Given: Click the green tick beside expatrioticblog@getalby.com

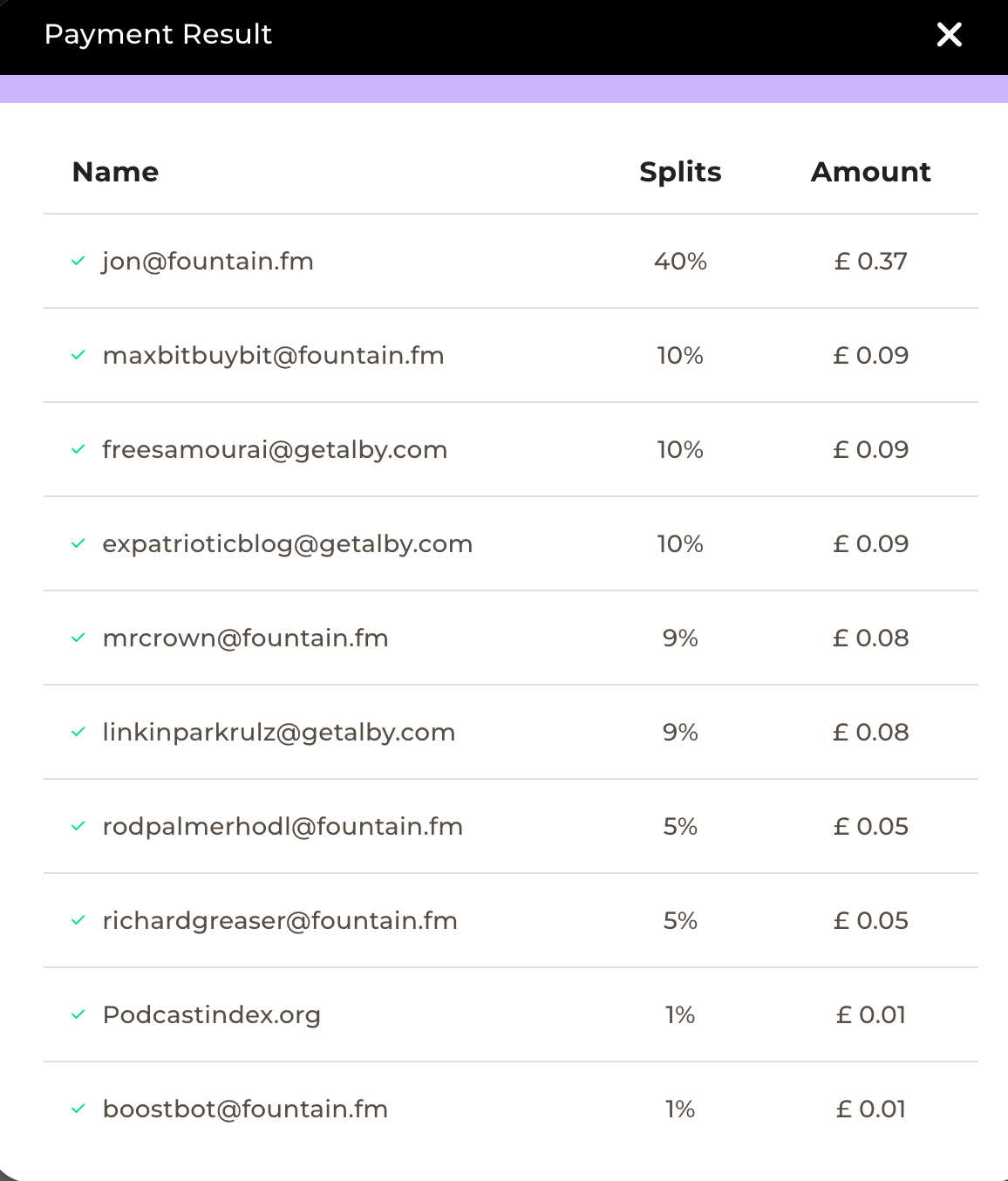Looking at the screenshot, I should click(78, 543).
